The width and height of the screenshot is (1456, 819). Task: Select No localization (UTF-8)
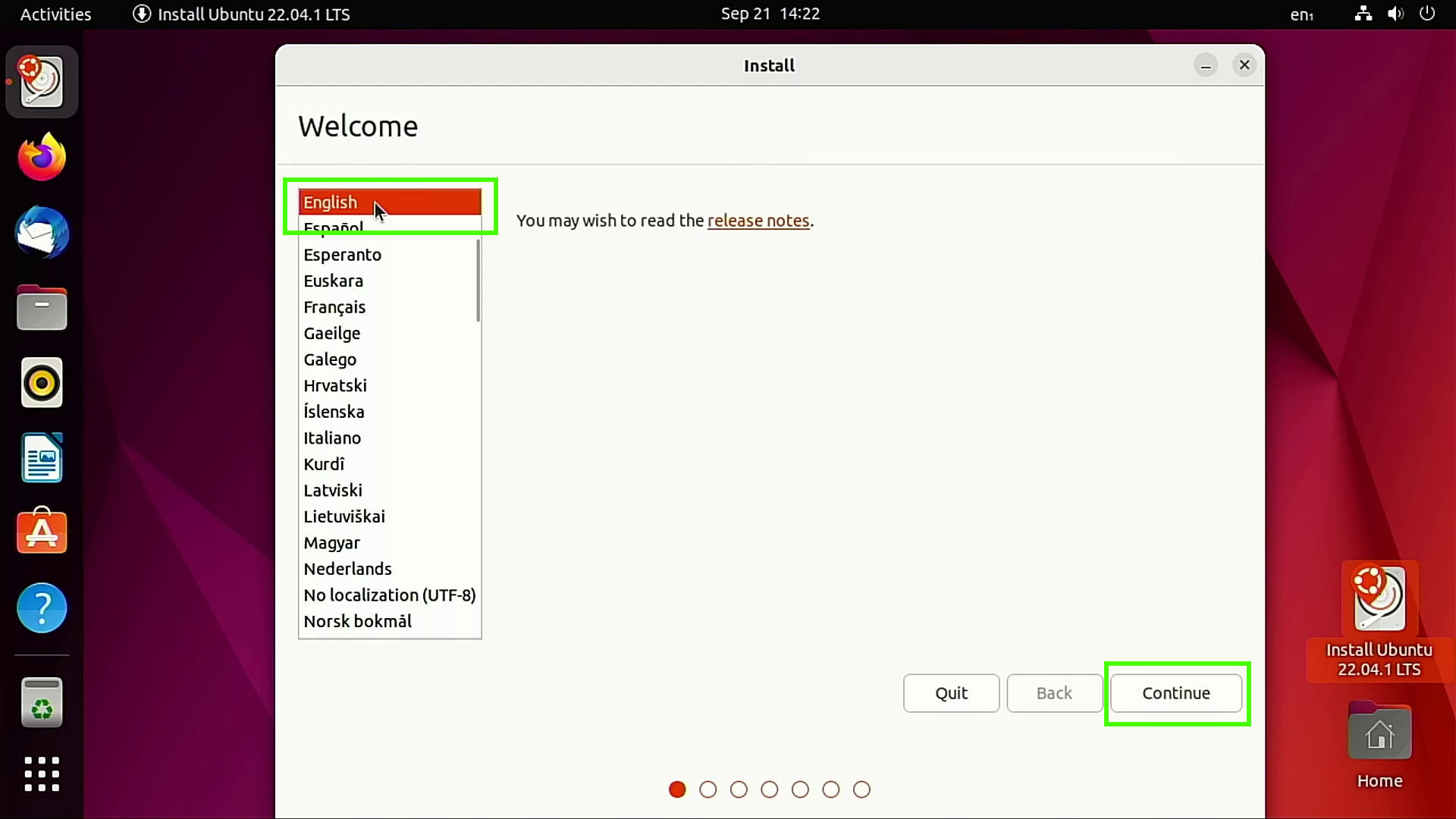tap(390, 595)
